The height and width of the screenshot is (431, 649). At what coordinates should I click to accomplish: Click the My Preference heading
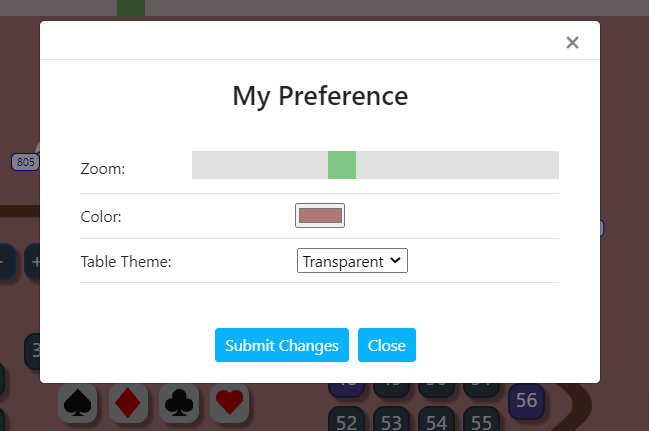pos(320,96)
